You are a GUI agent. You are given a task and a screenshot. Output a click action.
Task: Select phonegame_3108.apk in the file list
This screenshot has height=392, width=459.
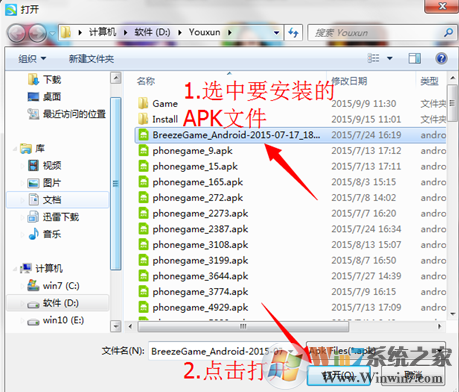click(x=200, y=245)
